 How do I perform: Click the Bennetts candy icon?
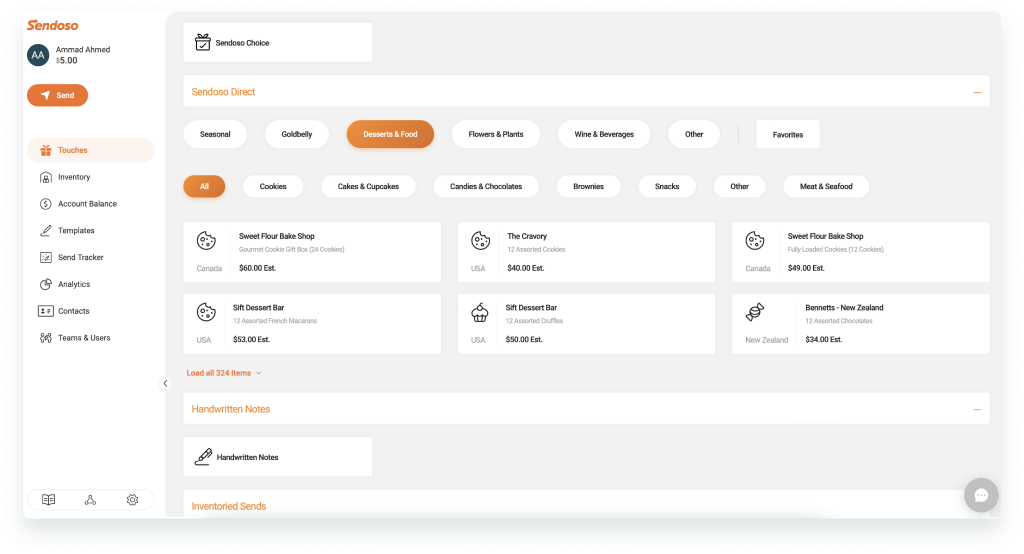click(755, 312)
